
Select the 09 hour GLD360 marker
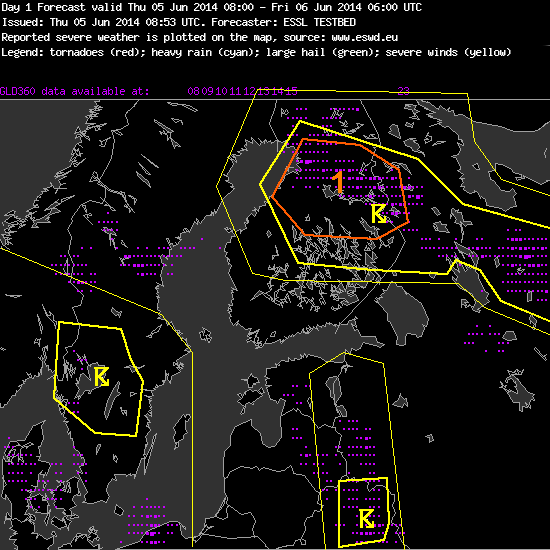click(207, 91)
